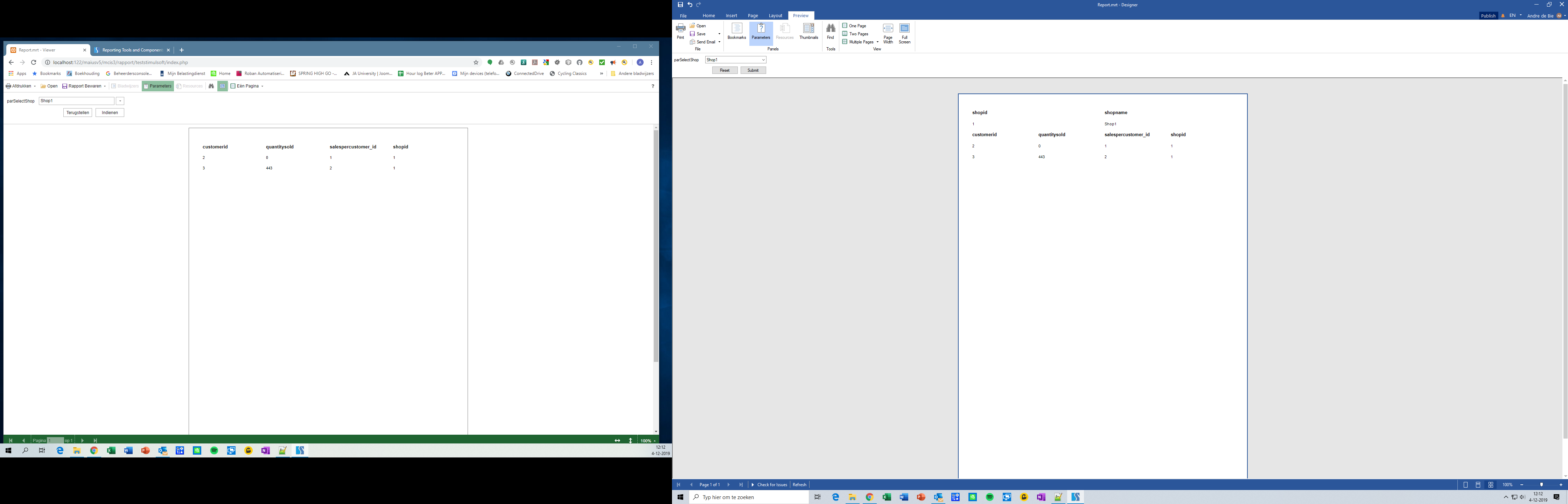Switch to the Layout ribbon tab

776,16
